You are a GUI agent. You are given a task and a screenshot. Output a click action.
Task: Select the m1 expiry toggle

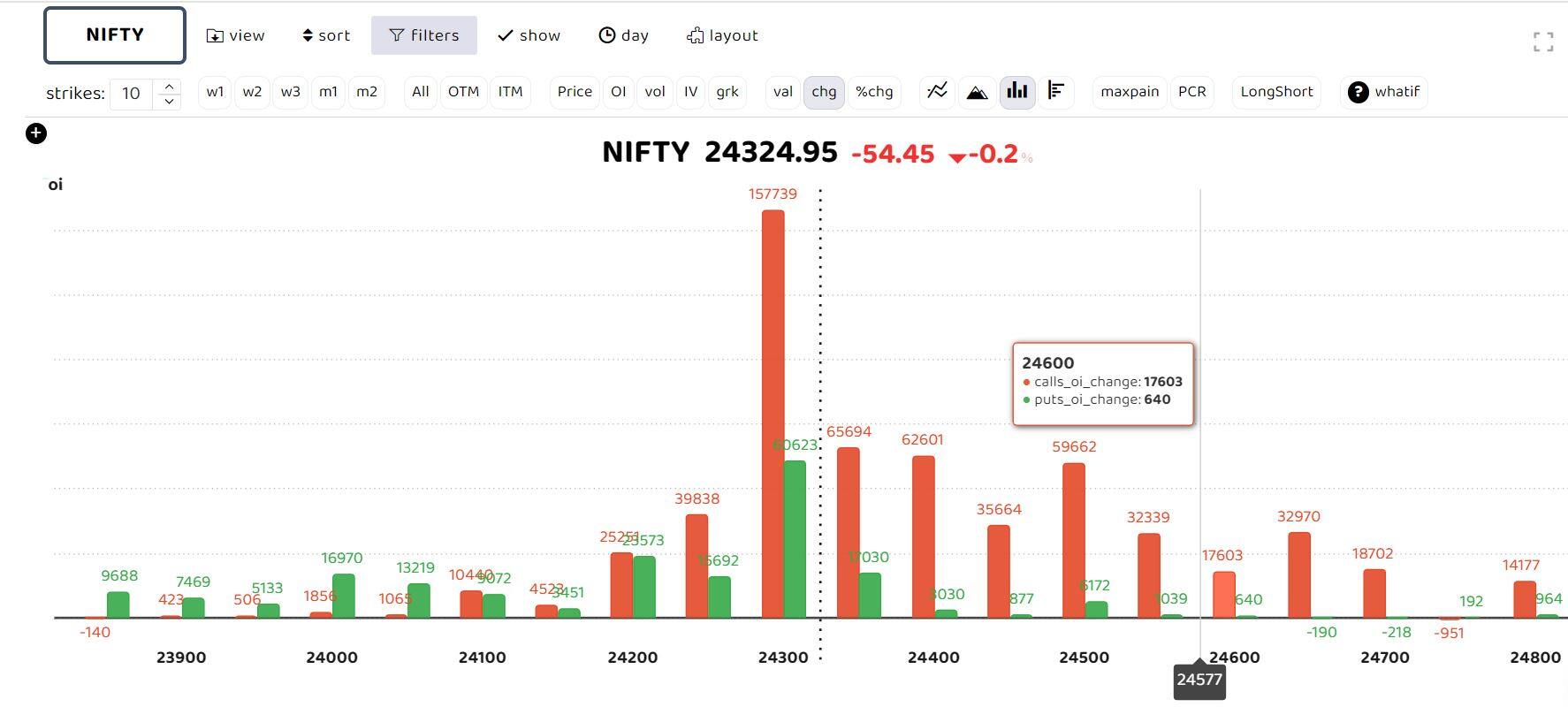coord(328,92)
